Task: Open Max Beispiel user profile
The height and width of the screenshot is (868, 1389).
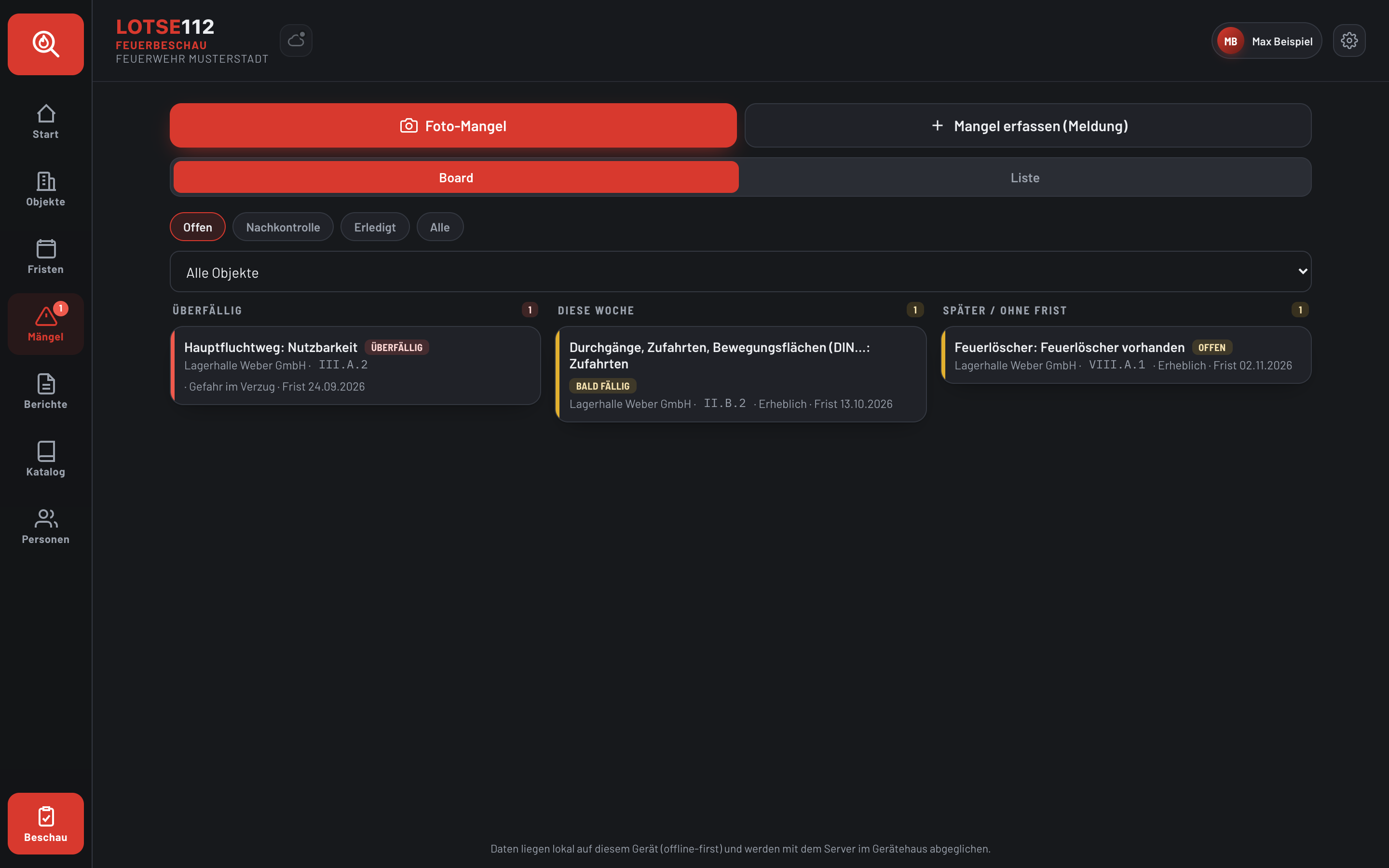Action: [x=1266, y=41]
